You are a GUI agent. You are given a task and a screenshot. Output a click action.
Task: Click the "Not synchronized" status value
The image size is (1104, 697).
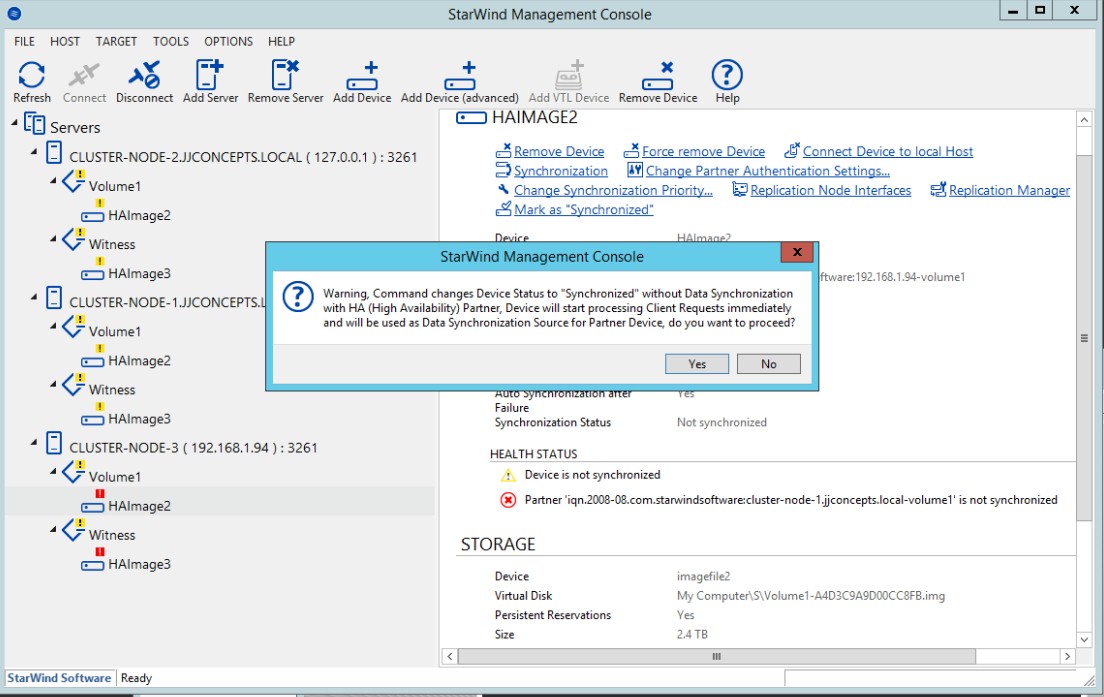(x=722, y=422)
